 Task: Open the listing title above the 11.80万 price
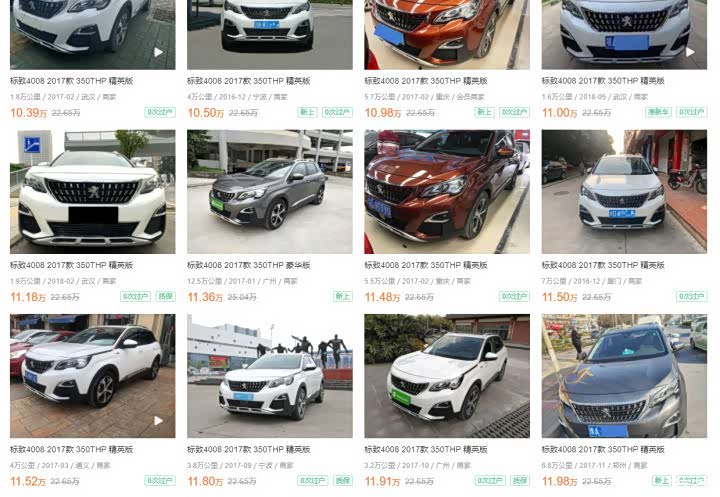tap(248, 449)
